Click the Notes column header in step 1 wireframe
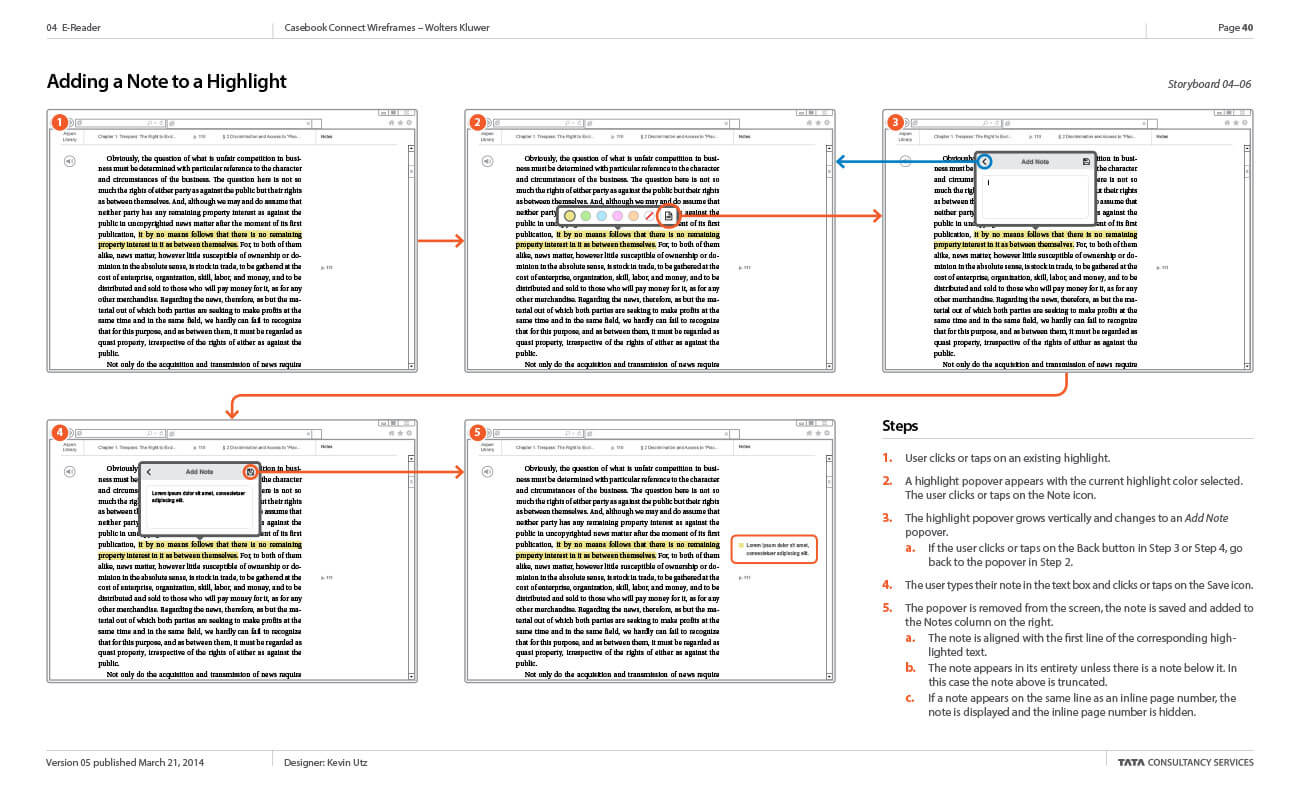Screen dimensions: 1300x789 tap(326, 136)
